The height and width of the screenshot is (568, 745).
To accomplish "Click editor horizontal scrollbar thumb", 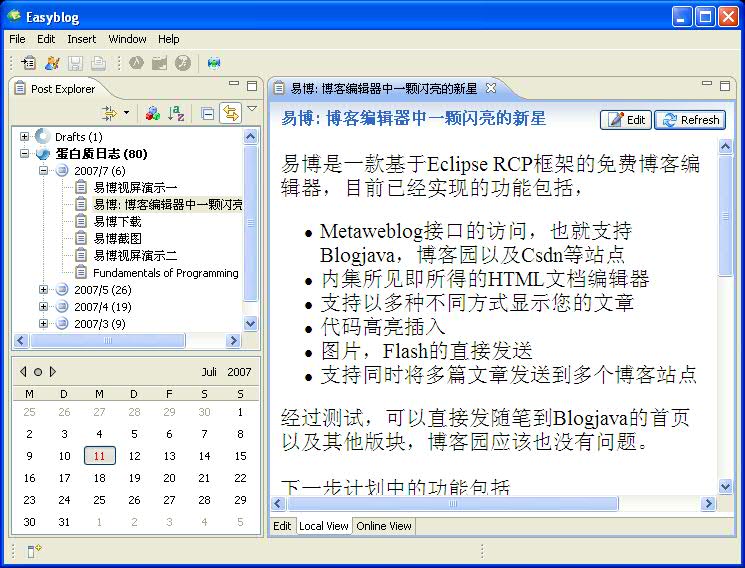I will (x=453, y=503).
